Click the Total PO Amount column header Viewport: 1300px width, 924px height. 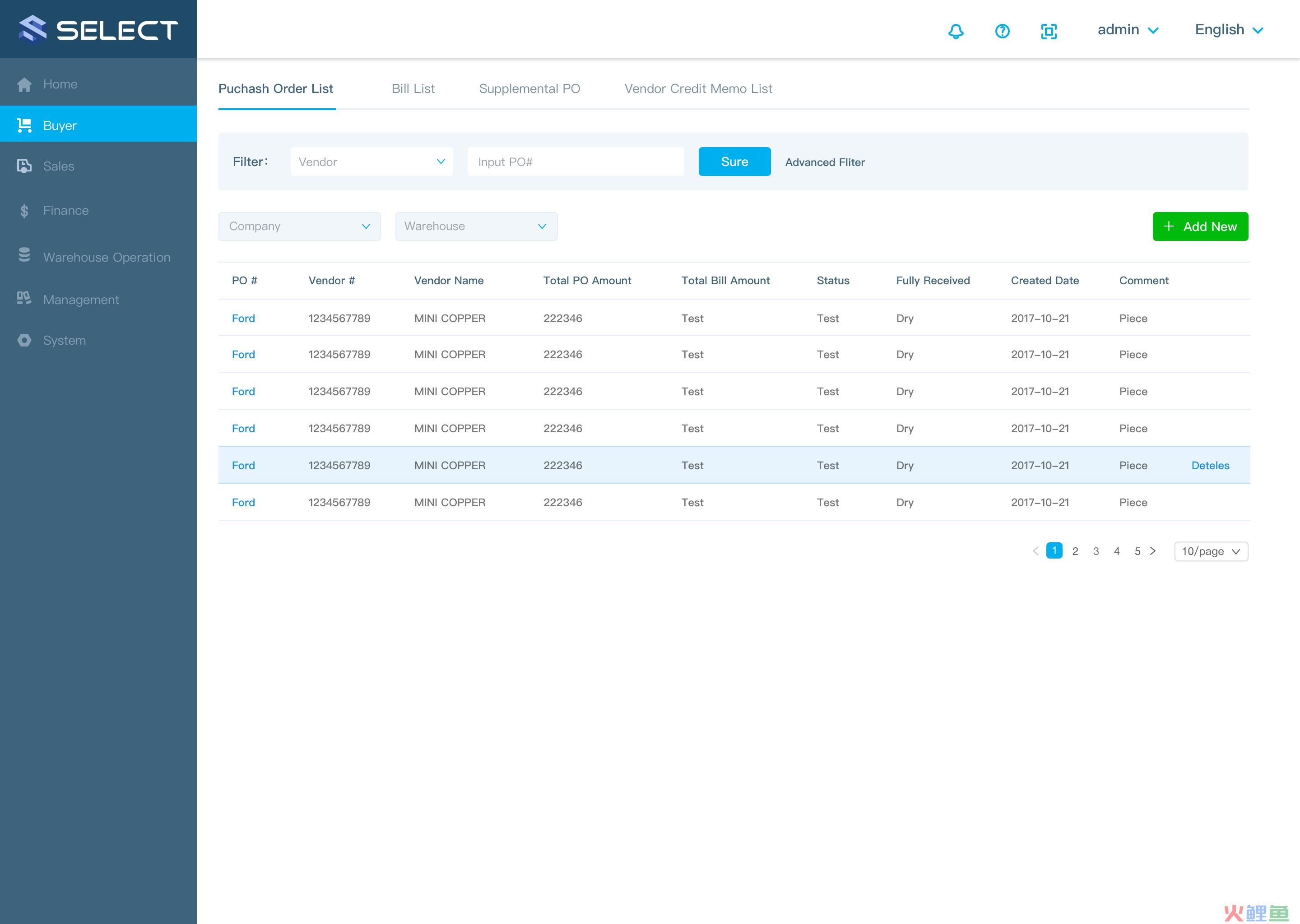pyautogui.click(x=587, y=281)
